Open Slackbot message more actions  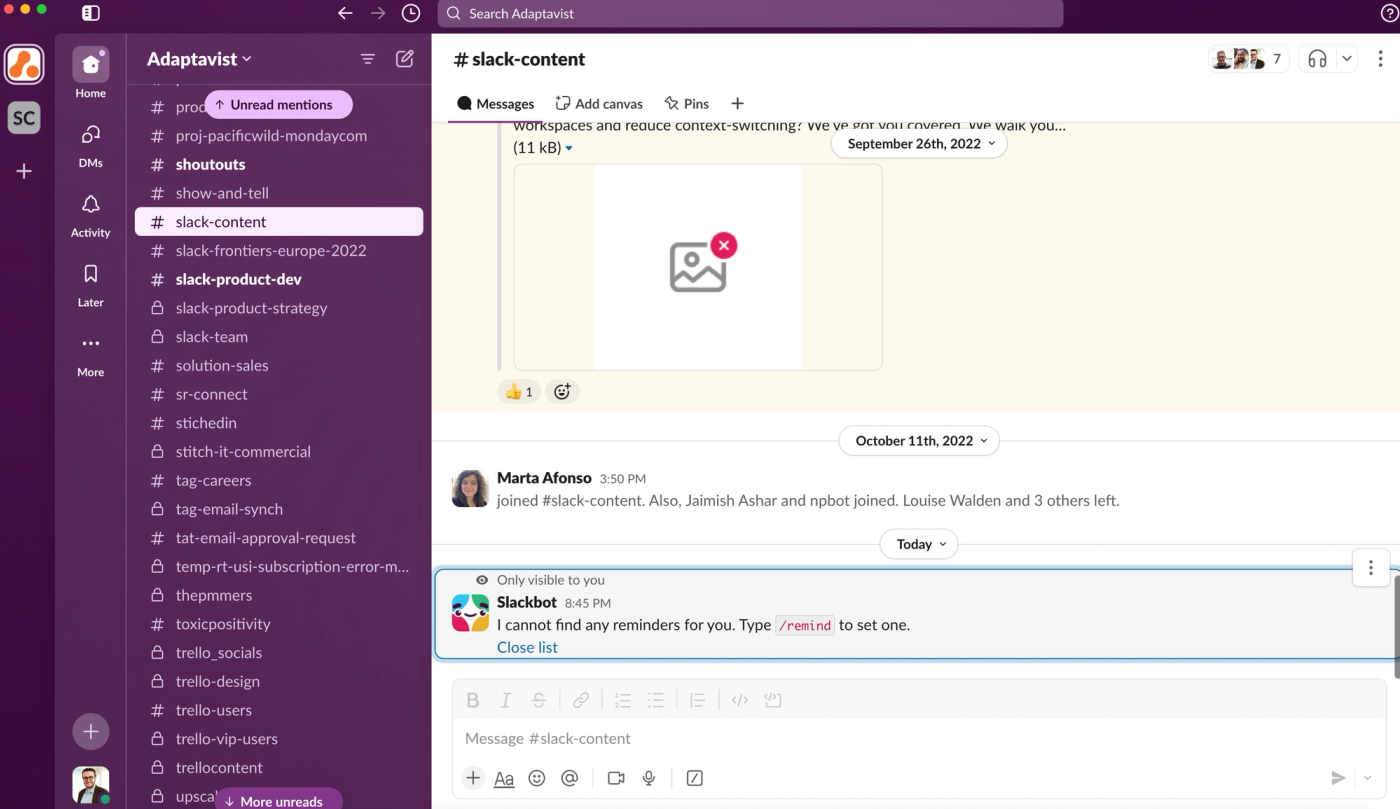1371,568
